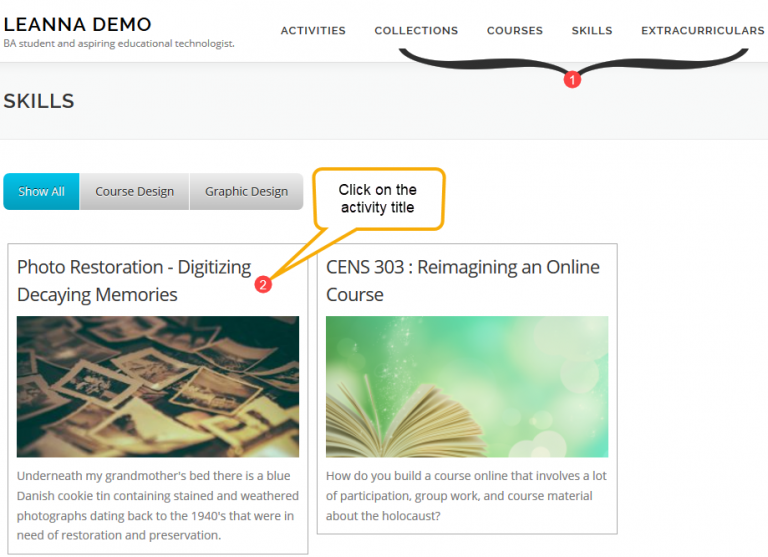The width and height of the screenshot is (768, 557).
Task: Click the CENS 303 course description text
Action: click(x=467, y=496)
